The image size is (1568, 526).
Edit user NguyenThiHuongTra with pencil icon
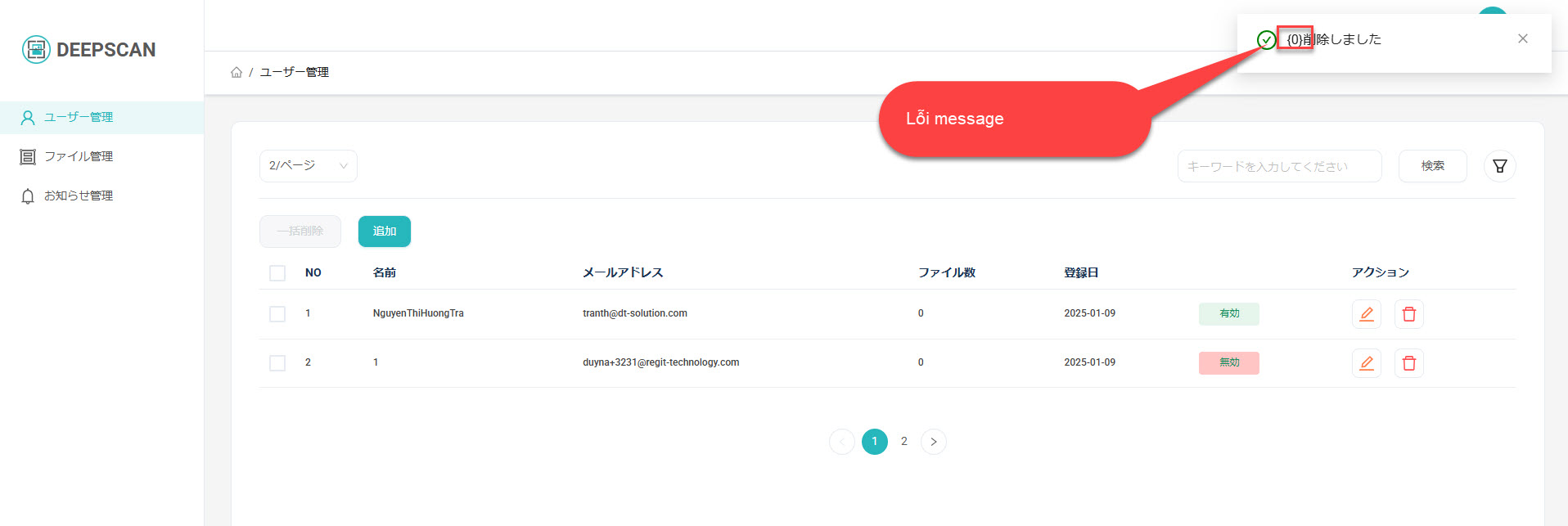[x=1366, y=314]
